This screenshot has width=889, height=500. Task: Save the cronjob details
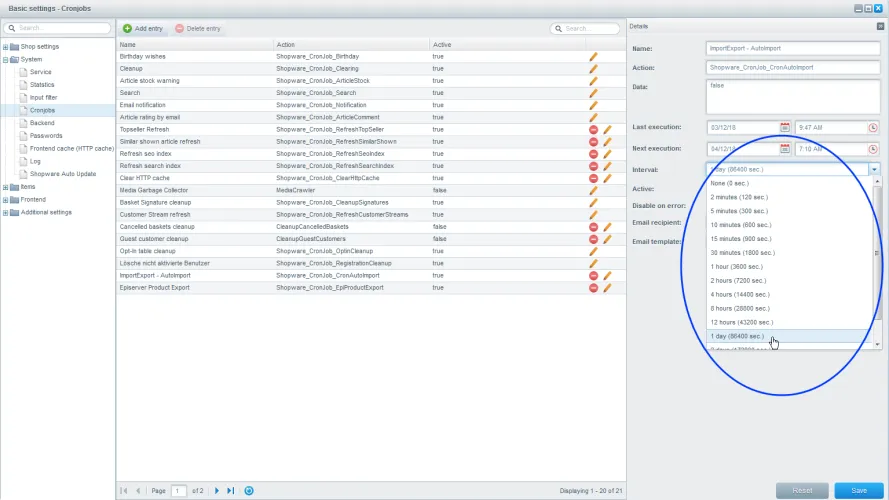pos(858,490)
